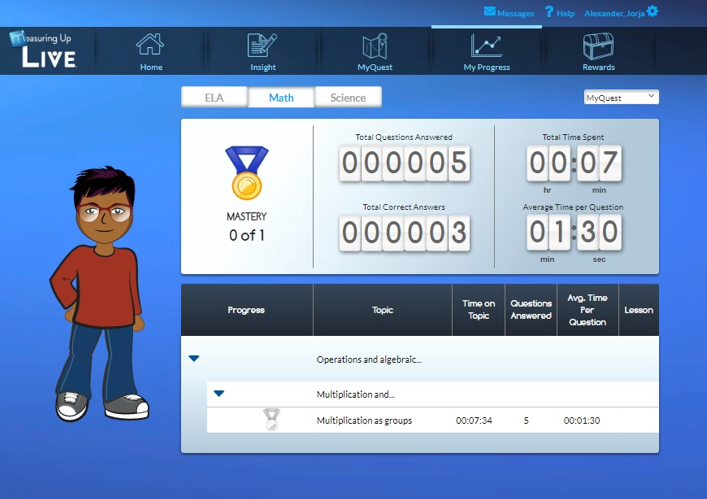
Task: Click the Rewards menu label
Action: (x=598, y=67)
